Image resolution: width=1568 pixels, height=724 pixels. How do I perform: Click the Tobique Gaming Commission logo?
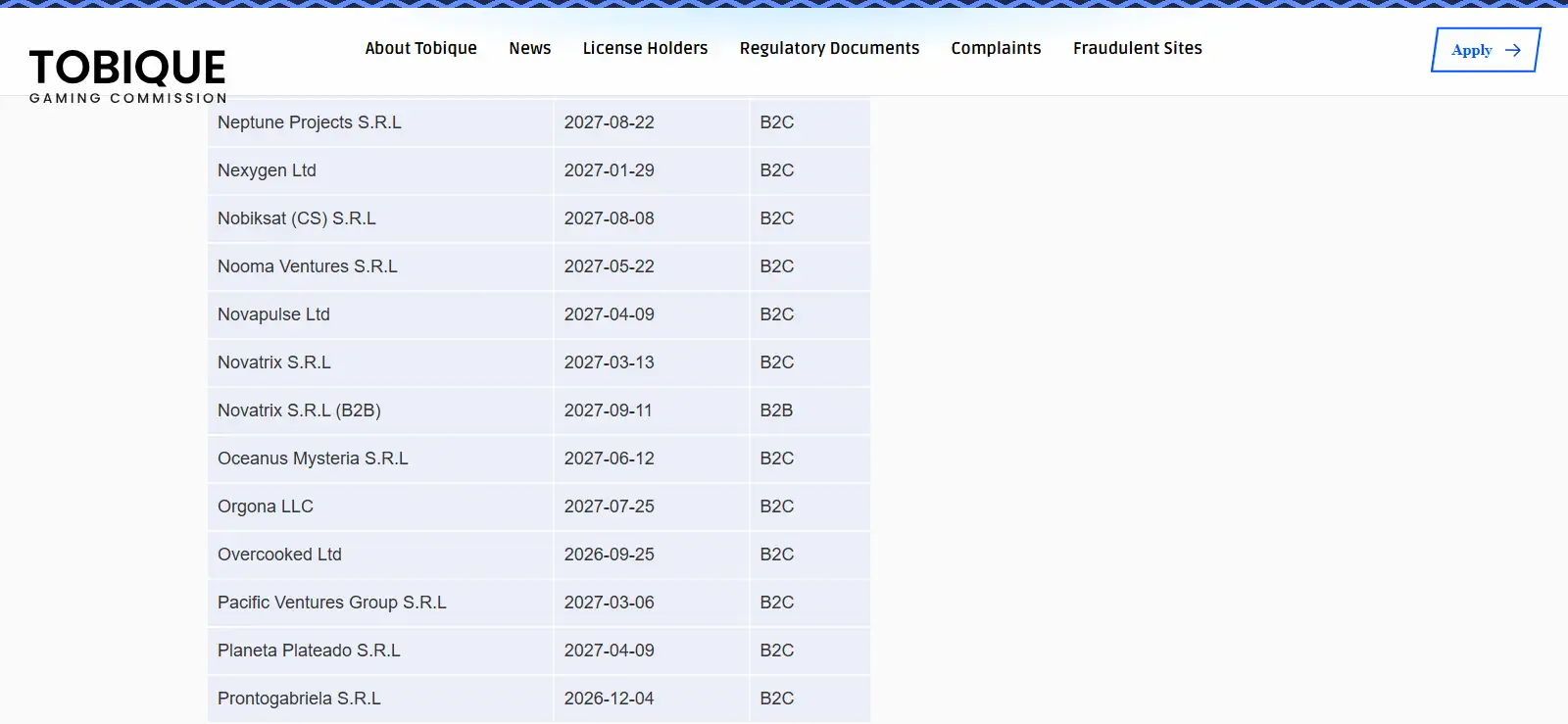(x=128, y=75)
